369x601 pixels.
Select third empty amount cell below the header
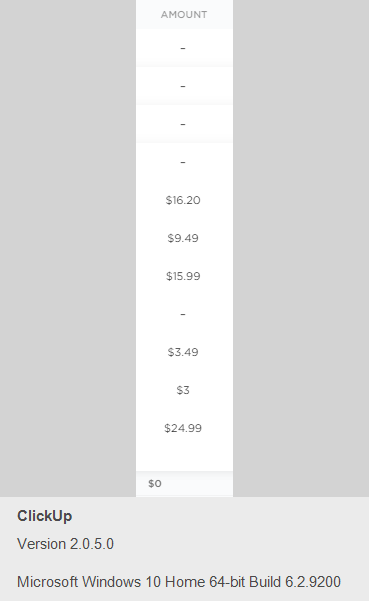point(184,124)
